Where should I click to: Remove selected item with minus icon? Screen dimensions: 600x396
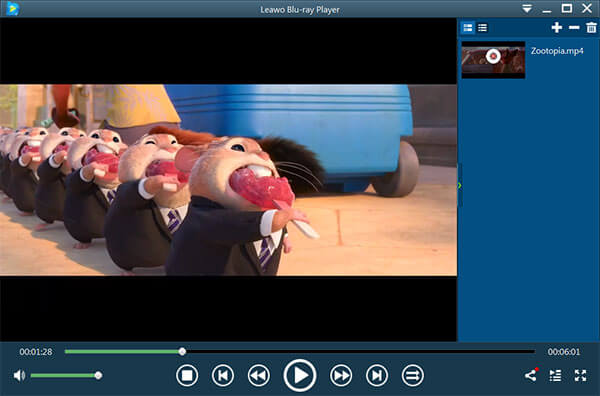[x=574, y=28]
